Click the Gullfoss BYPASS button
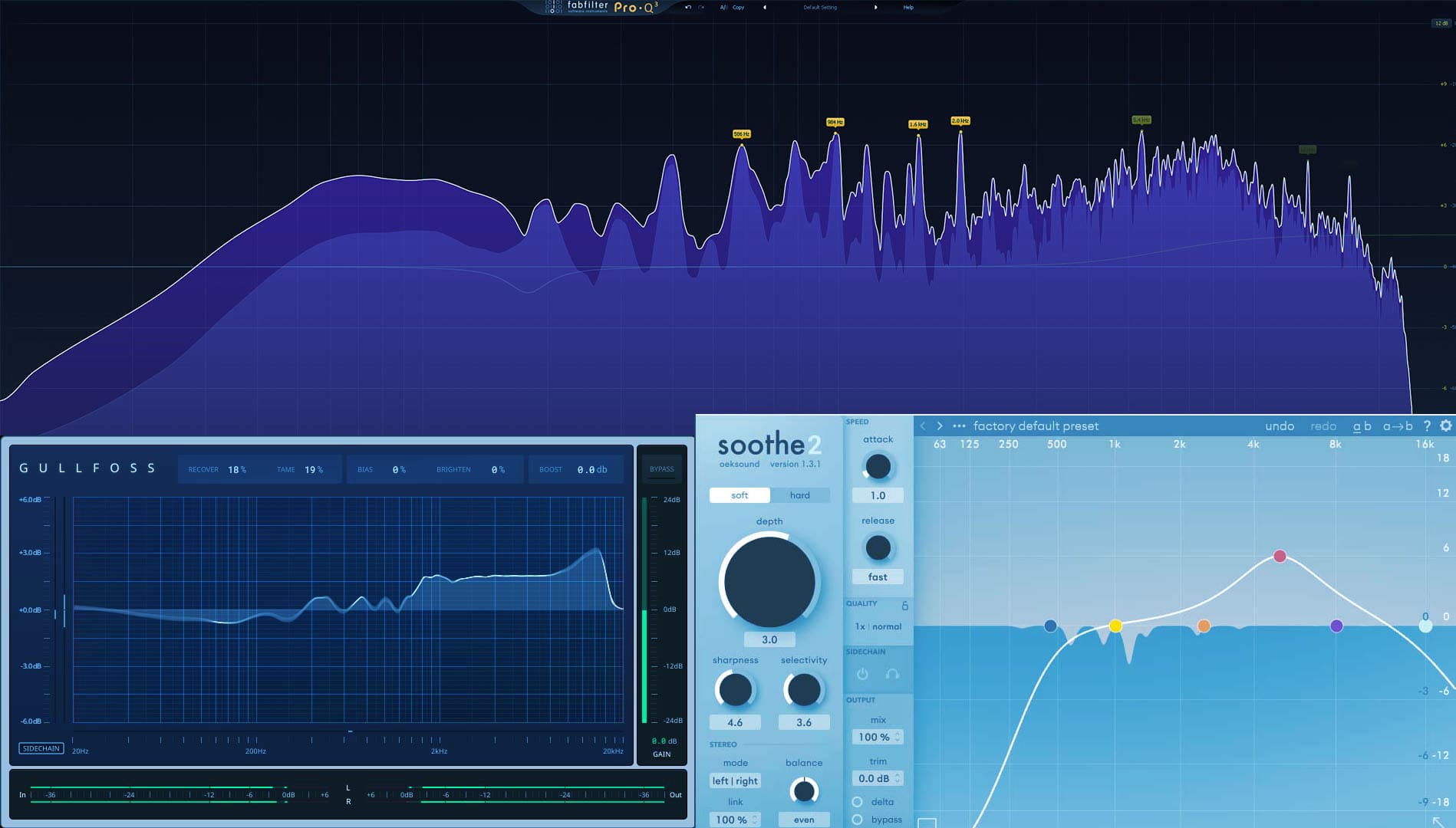 pyautogui.click(x=661, y=469)
